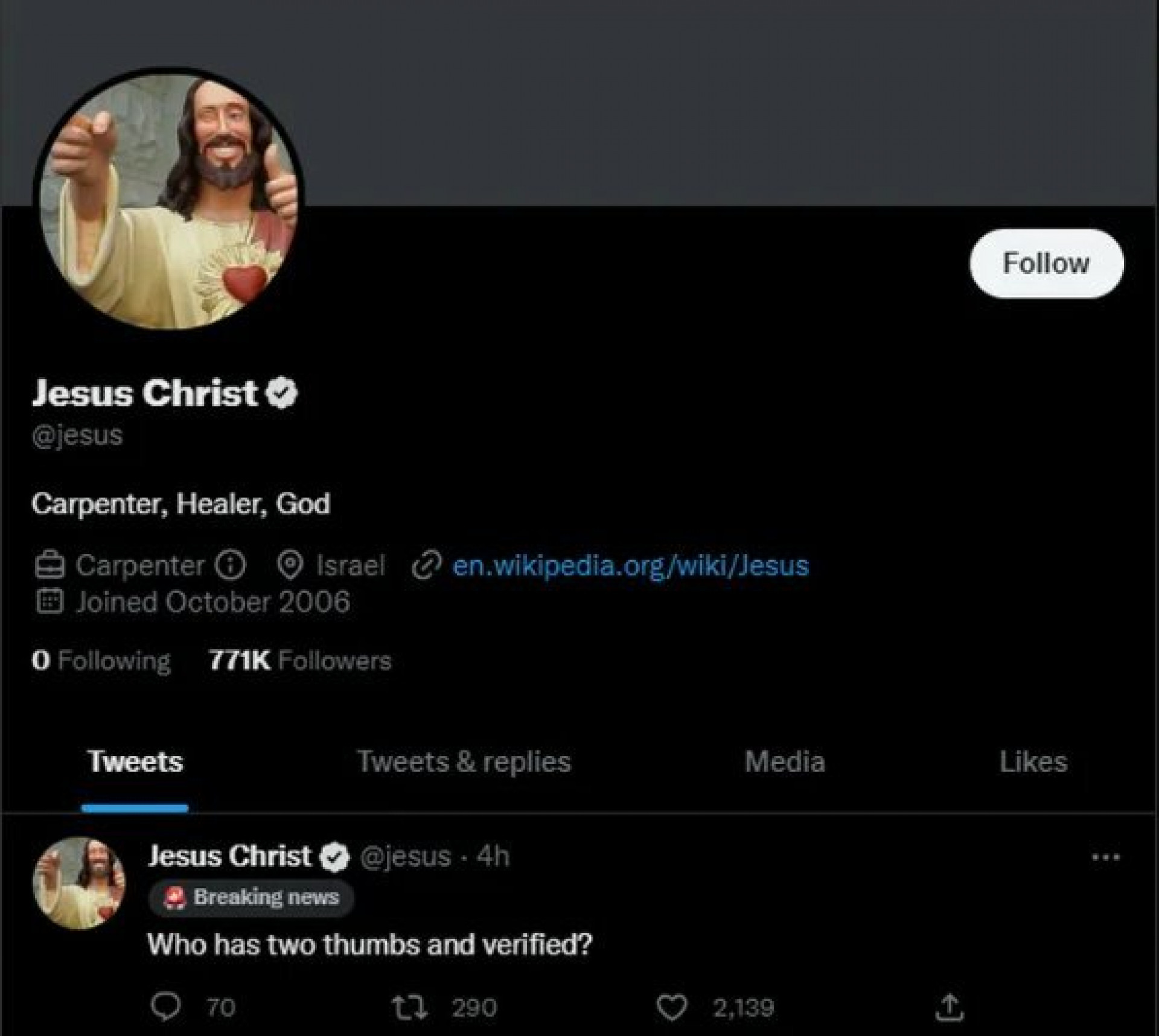The height and width of the screenshot is (1036, 1159).
Task: Open the Media tab
Action: tap(784, 761)
